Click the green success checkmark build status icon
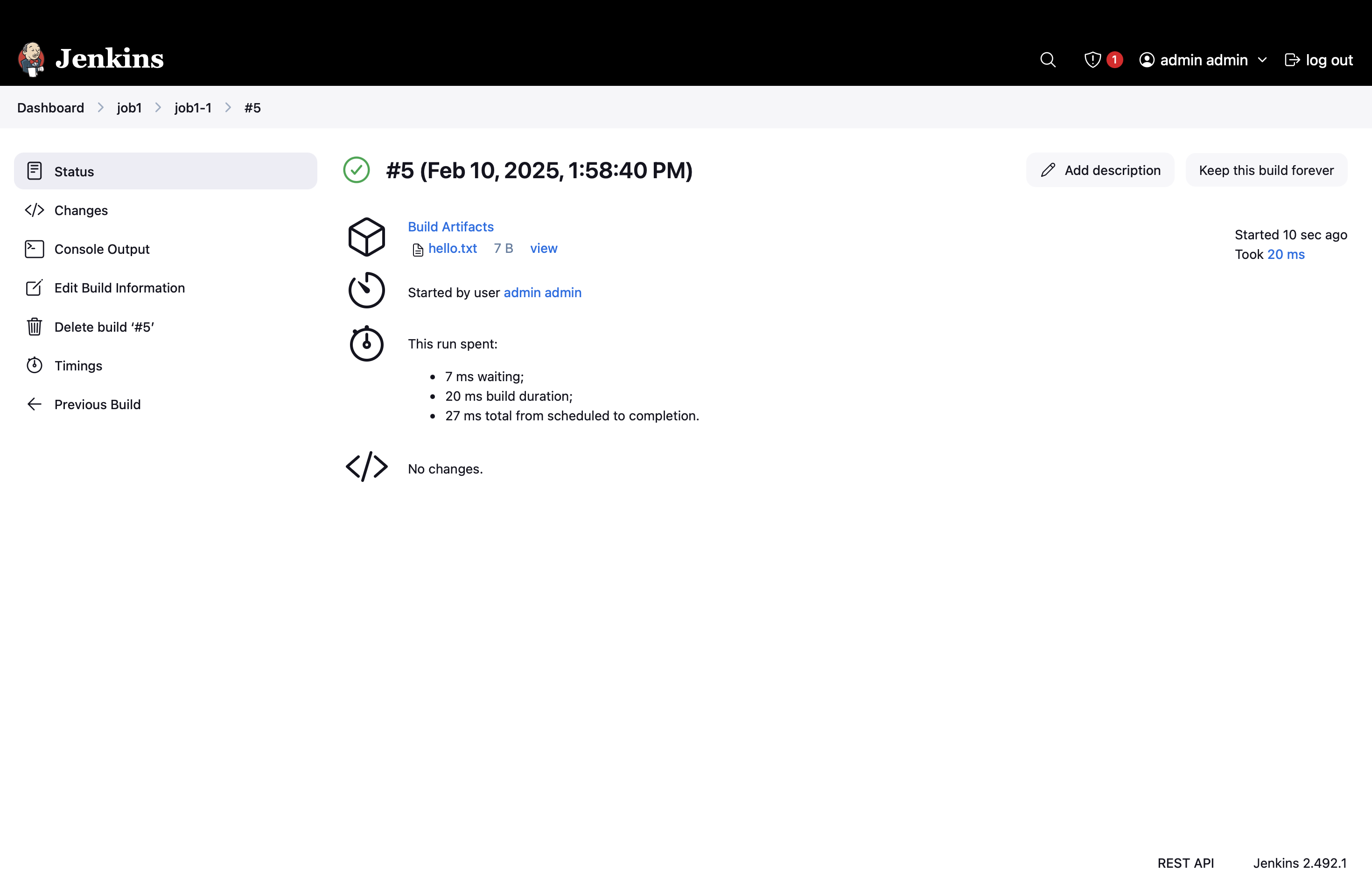This screenshot has height=892, width=1372. [x=356, y=170]
